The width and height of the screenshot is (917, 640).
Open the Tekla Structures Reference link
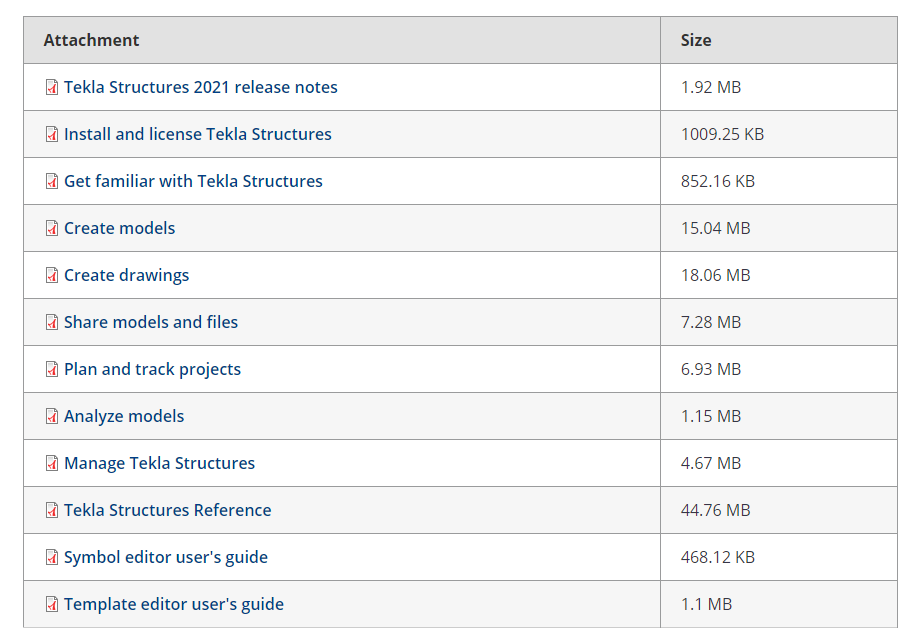pos(167,510)
